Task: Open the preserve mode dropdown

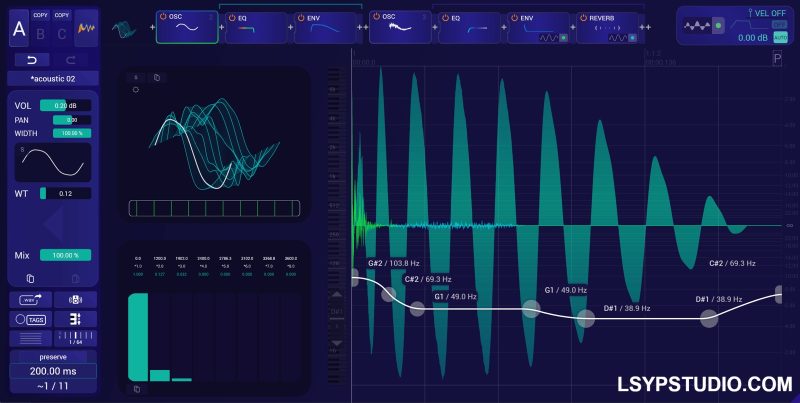Action: point(53,357)
